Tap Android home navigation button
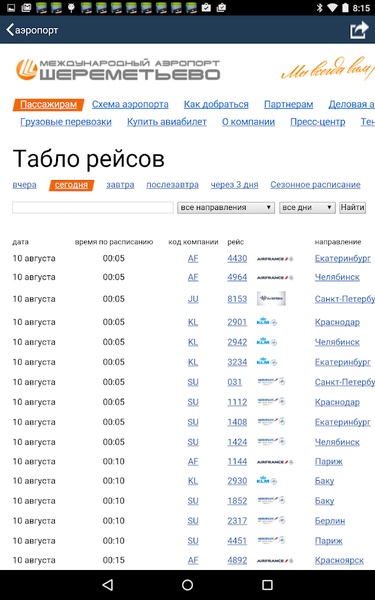This screenshot has width=375, height=600. pos(188,584)
